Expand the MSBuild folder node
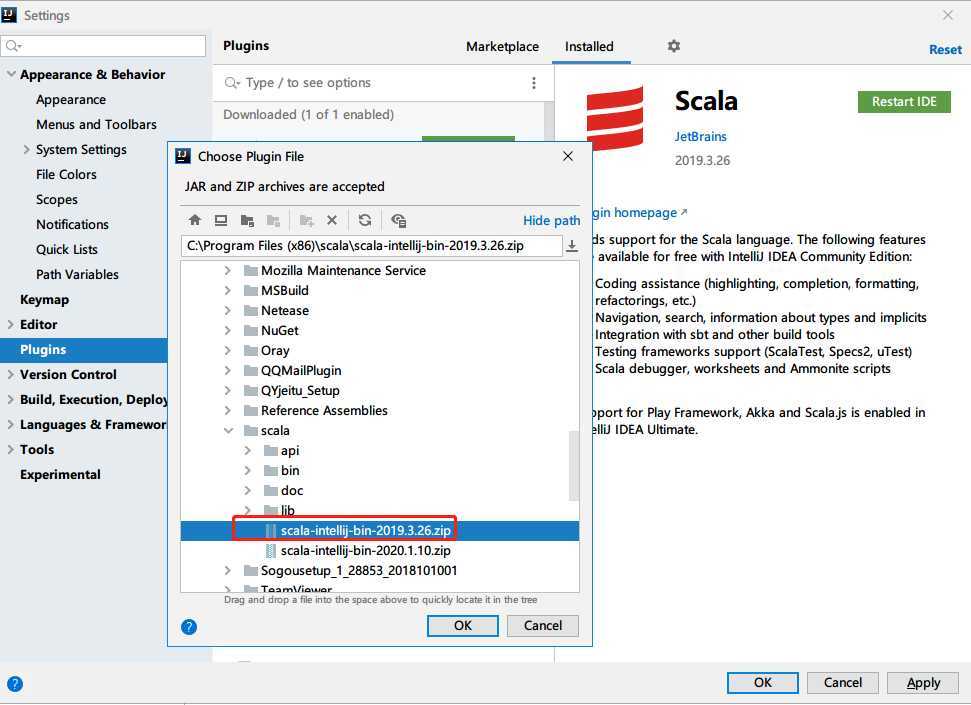The width and height of the screenshot is (971, 705). coord(228,290)
